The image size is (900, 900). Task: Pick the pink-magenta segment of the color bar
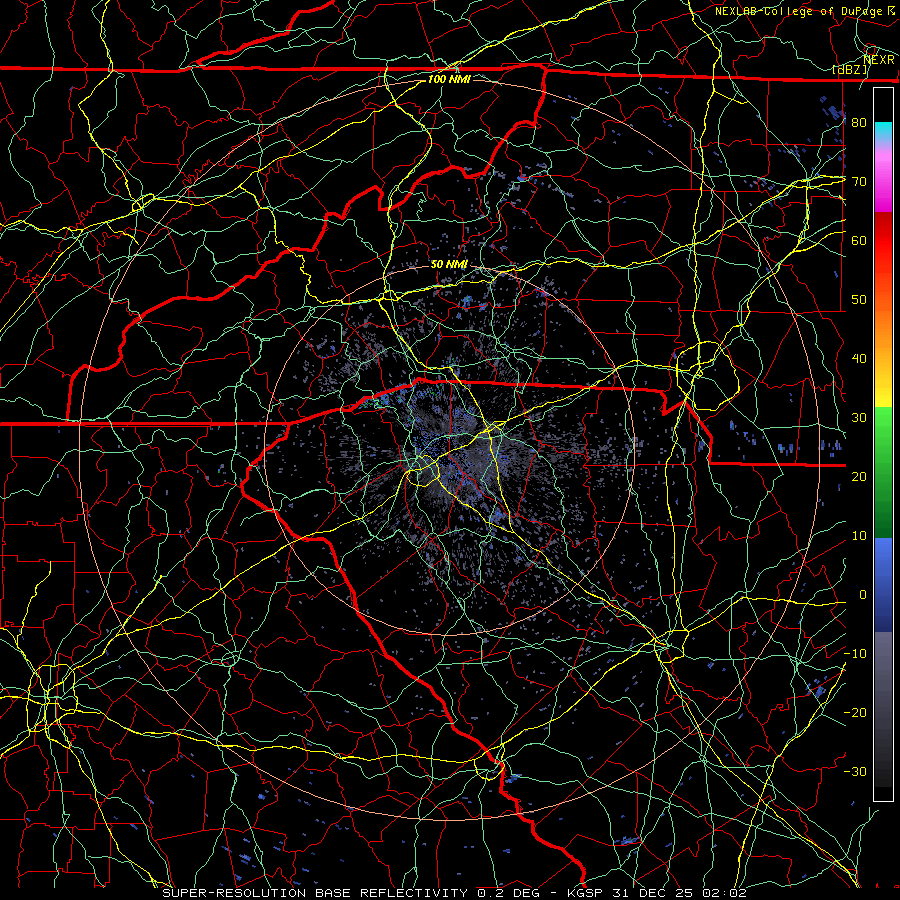pos(883,178)
